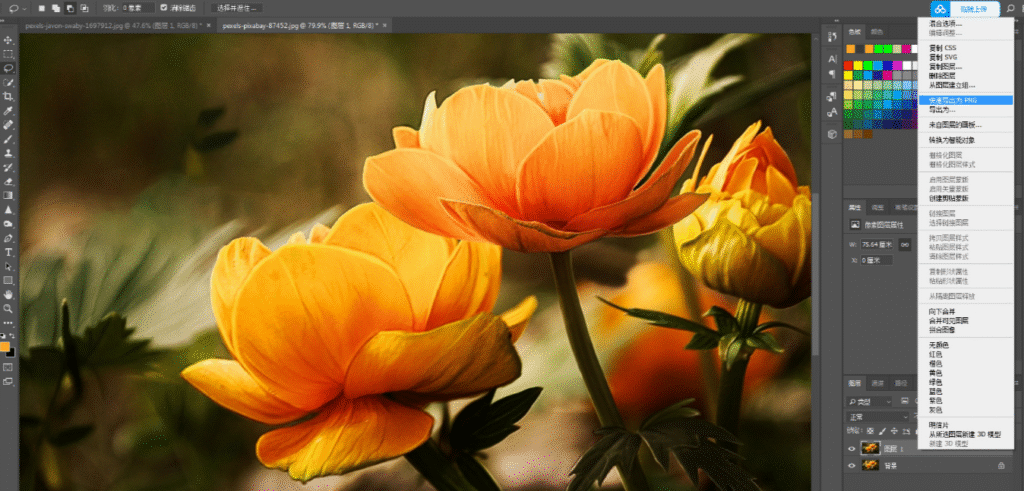Screen dimensions: 1024x491
Task: Switch to the pexels-javon-swaby document tab
Action: coord(114,25)
